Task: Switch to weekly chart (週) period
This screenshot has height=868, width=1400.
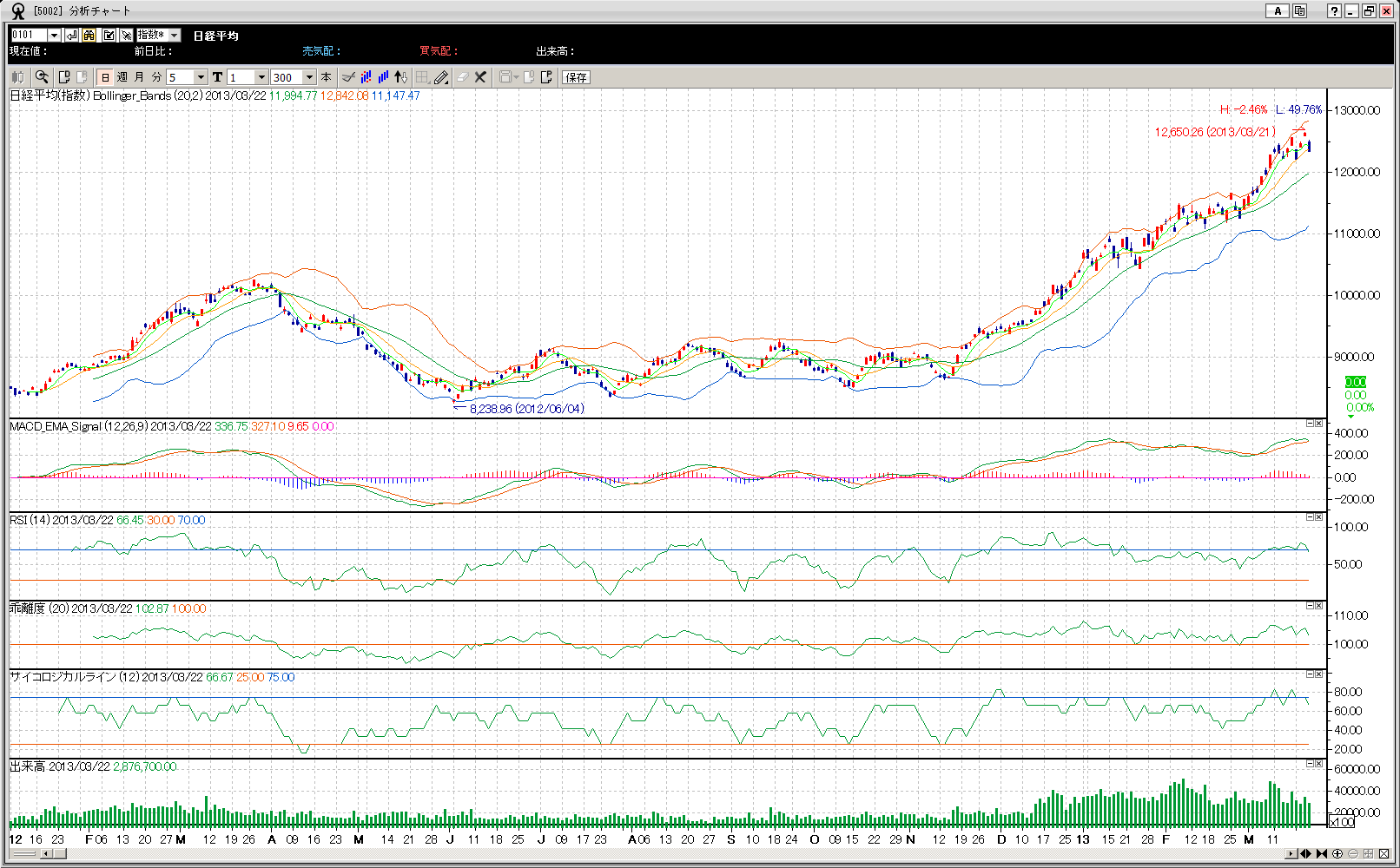Action: pyautogui.click(x=122, y=77)
